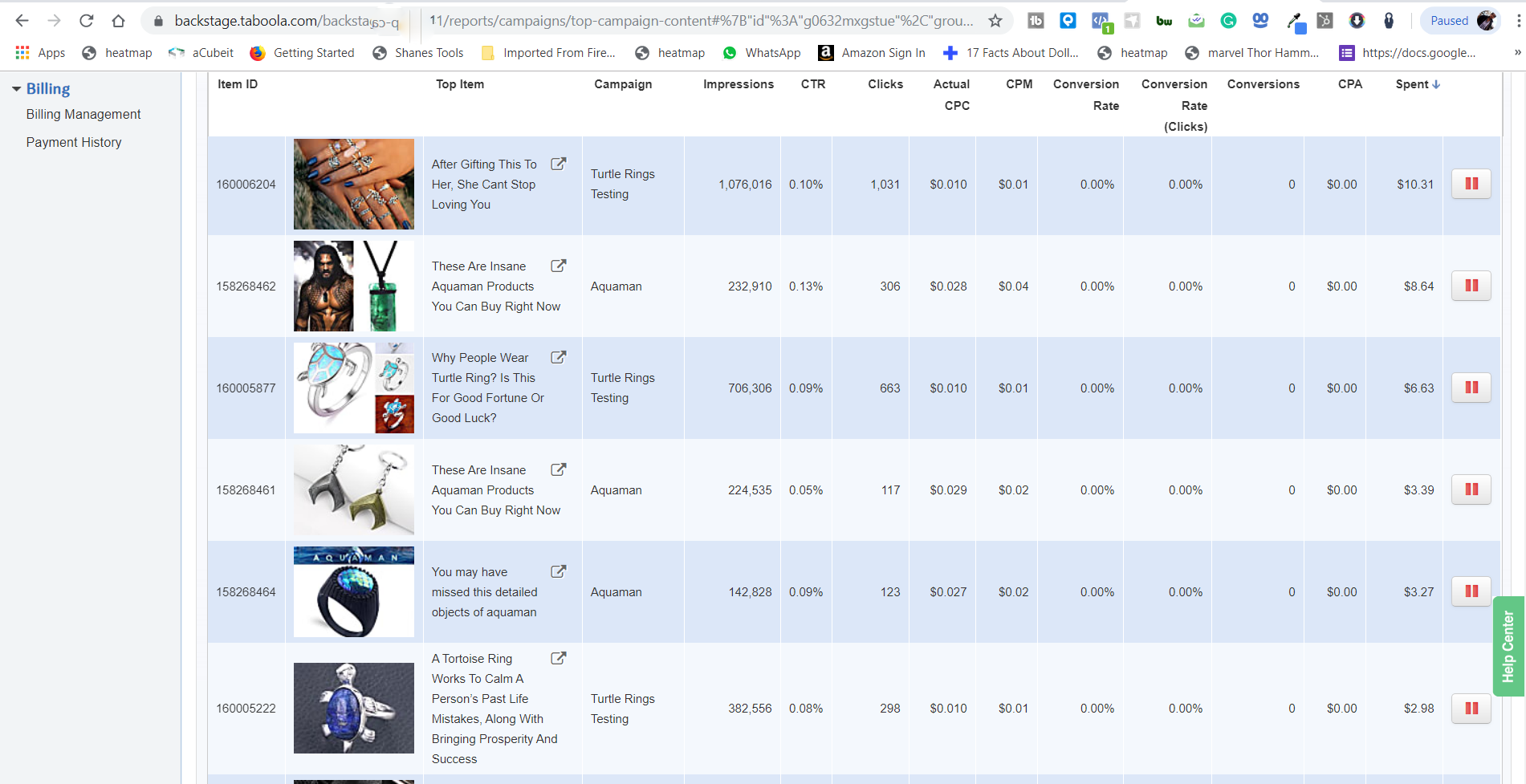This screenshot has width=1526, height=784.
Task: Sort by the CPA column header
Action: coord(1350,84)
